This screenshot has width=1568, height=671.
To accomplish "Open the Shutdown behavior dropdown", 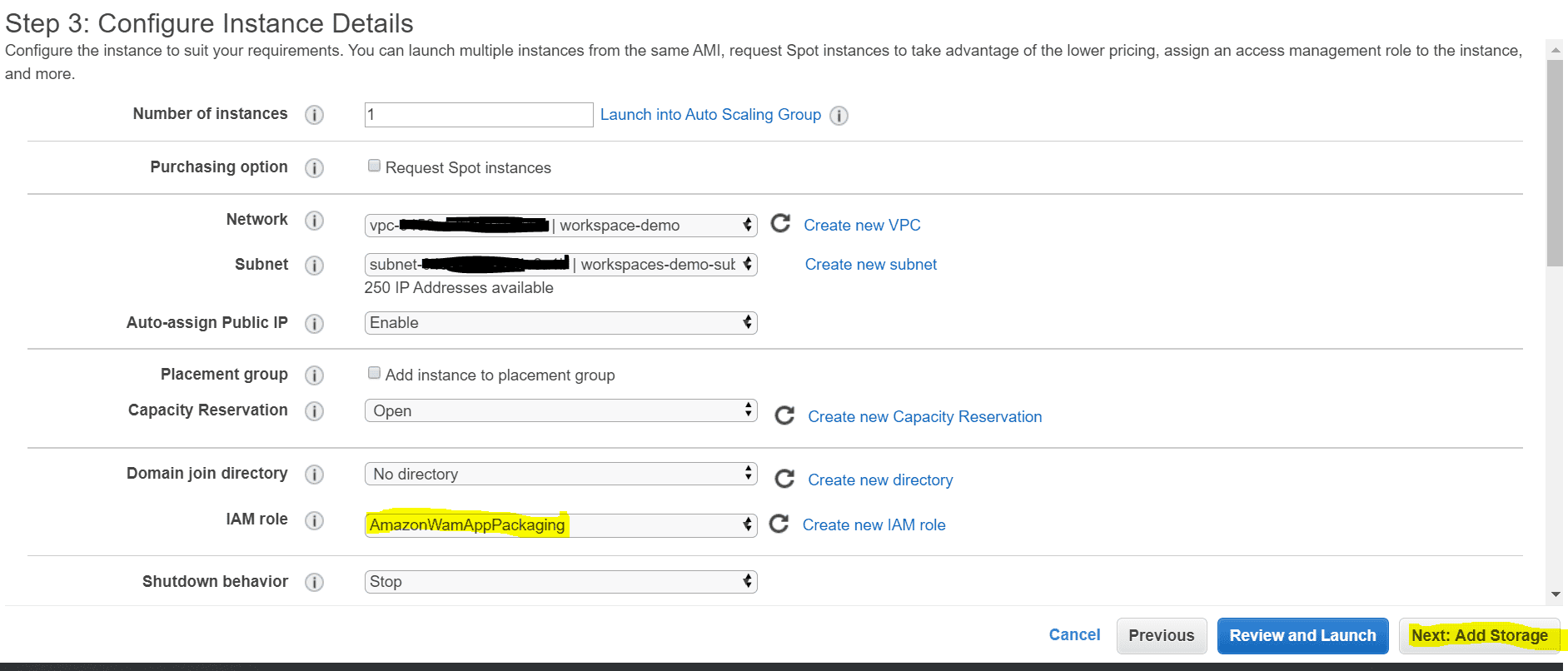I will (560, 582).
